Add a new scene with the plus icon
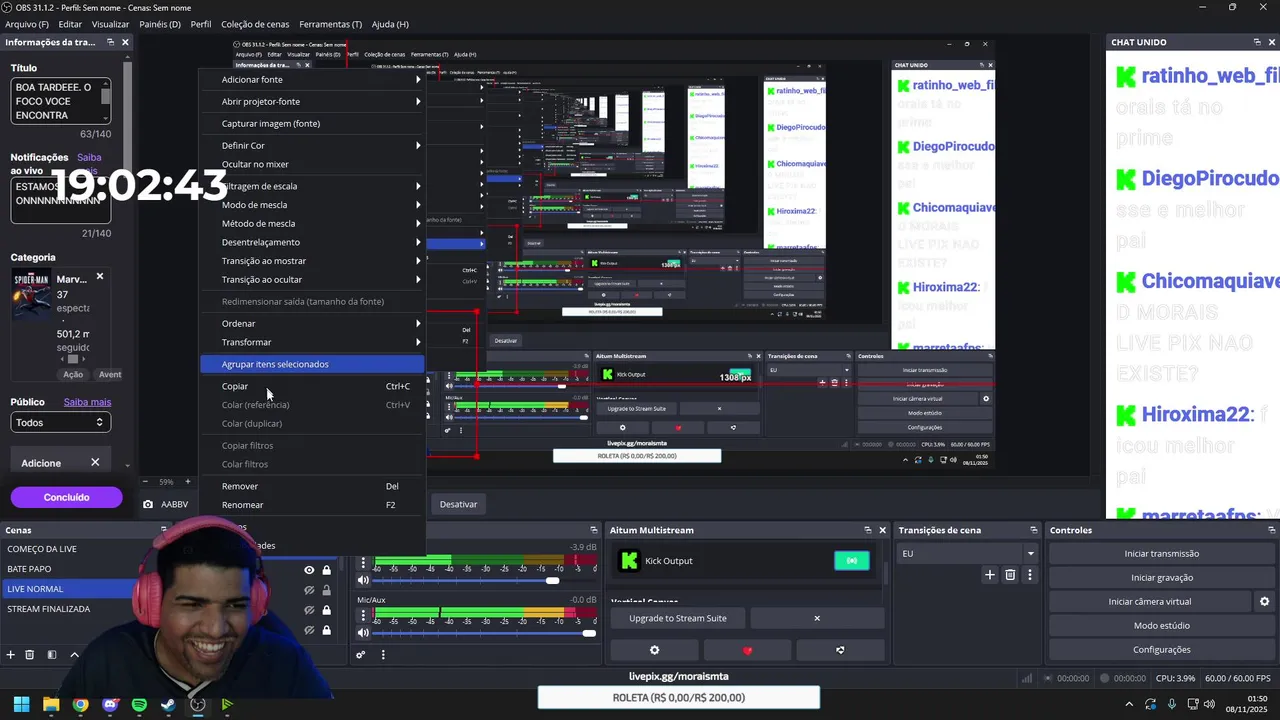The image size is (1280, 720). click(11, 655)
